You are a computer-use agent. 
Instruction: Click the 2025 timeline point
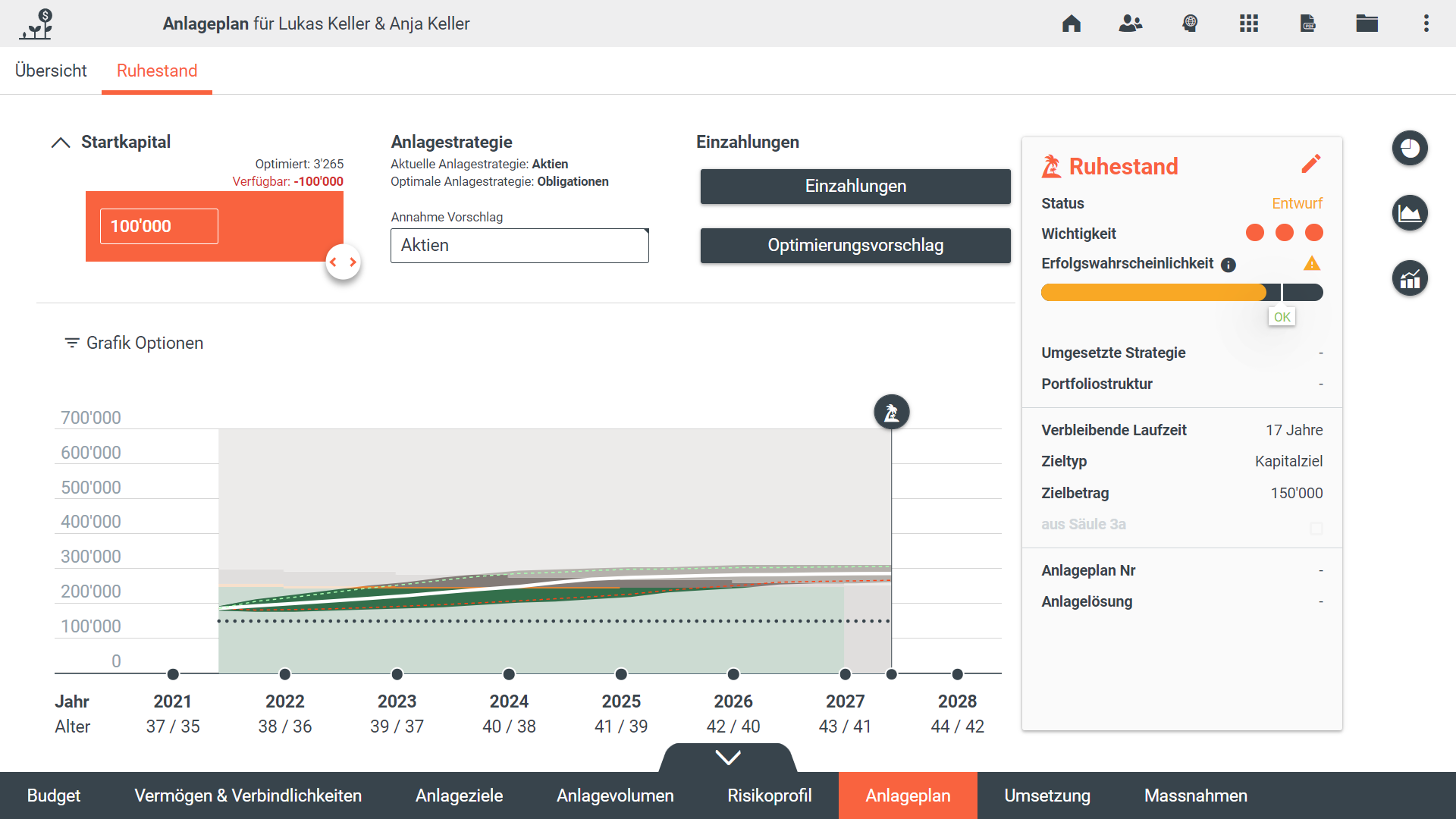pos(621,674)
